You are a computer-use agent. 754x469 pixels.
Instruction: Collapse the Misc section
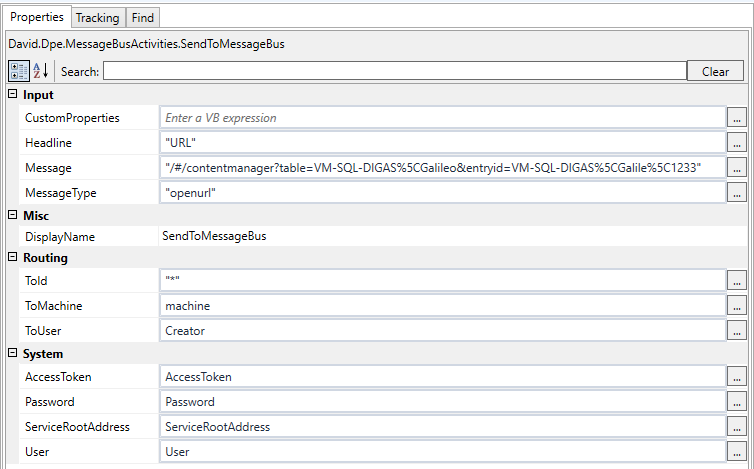[12, 215]
